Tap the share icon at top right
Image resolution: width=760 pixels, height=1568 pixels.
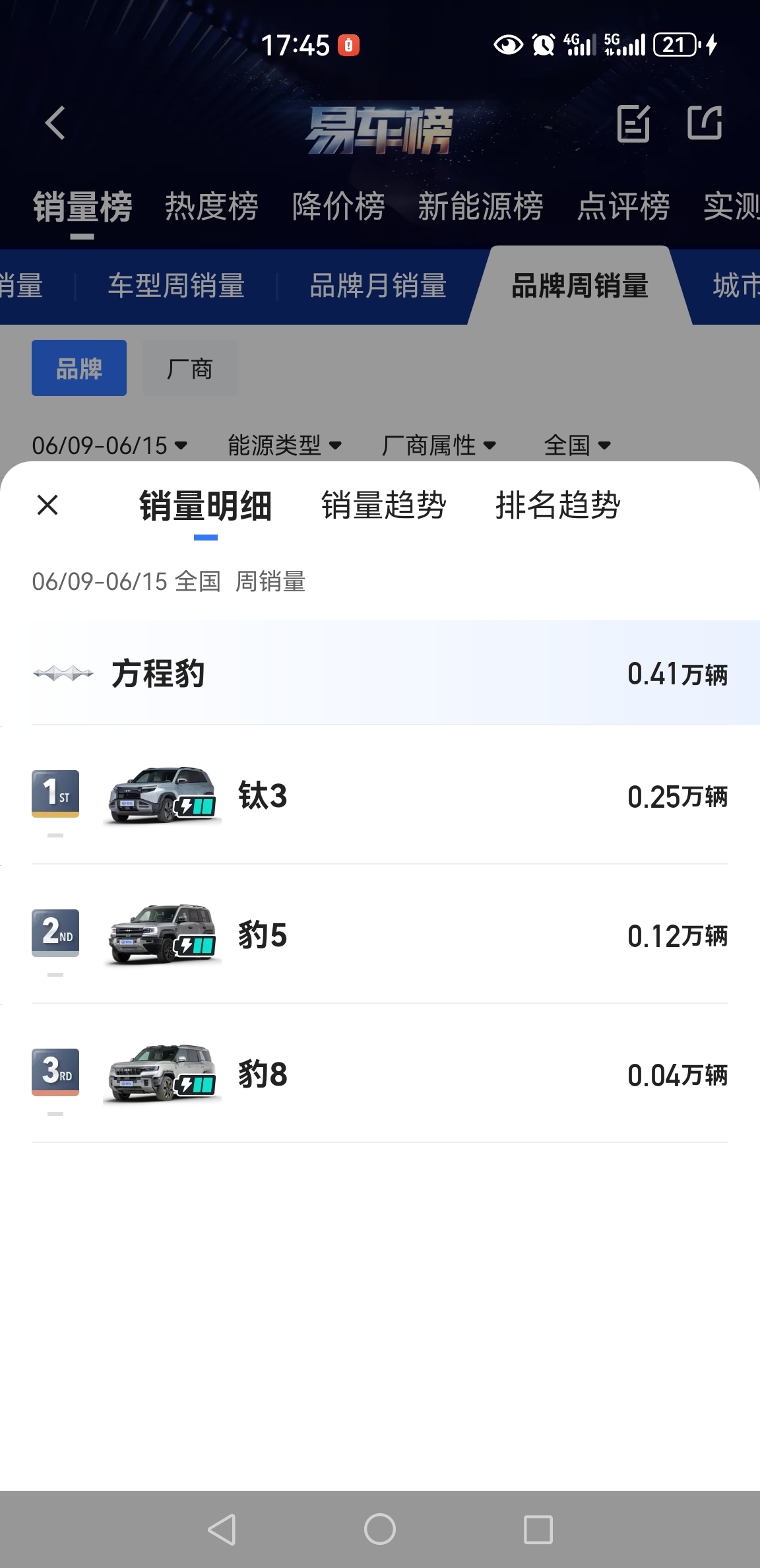click(x=705, y=123)
